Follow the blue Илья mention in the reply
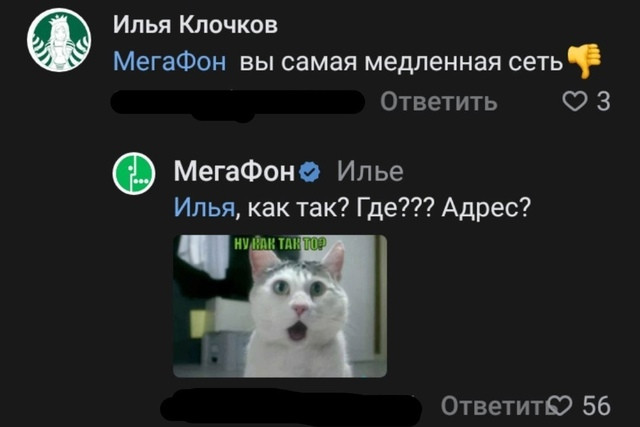This screenshot has width=640, height=427. click(204, 208)
